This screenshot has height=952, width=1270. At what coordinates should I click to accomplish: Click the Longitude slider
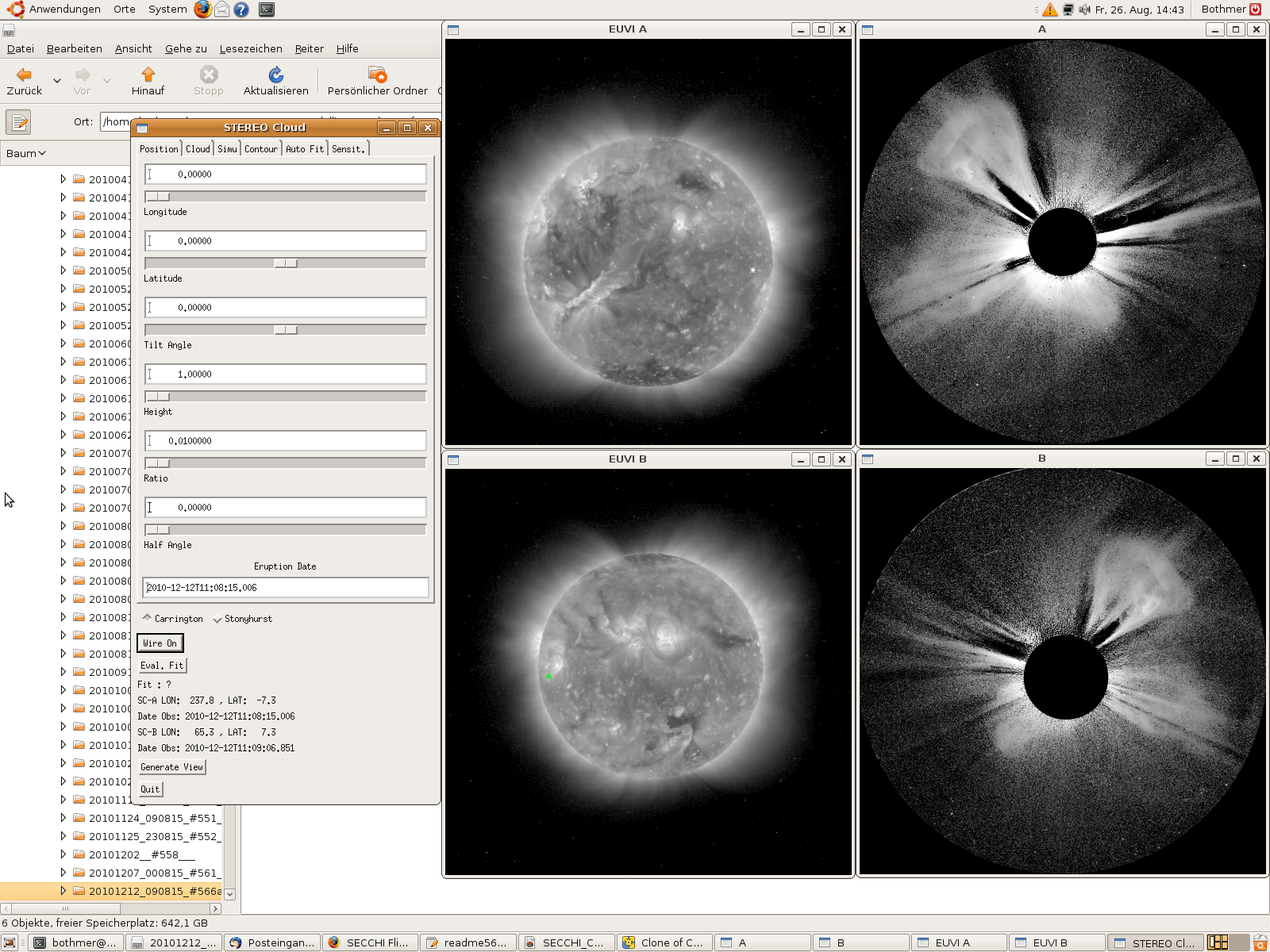[286, 197]
